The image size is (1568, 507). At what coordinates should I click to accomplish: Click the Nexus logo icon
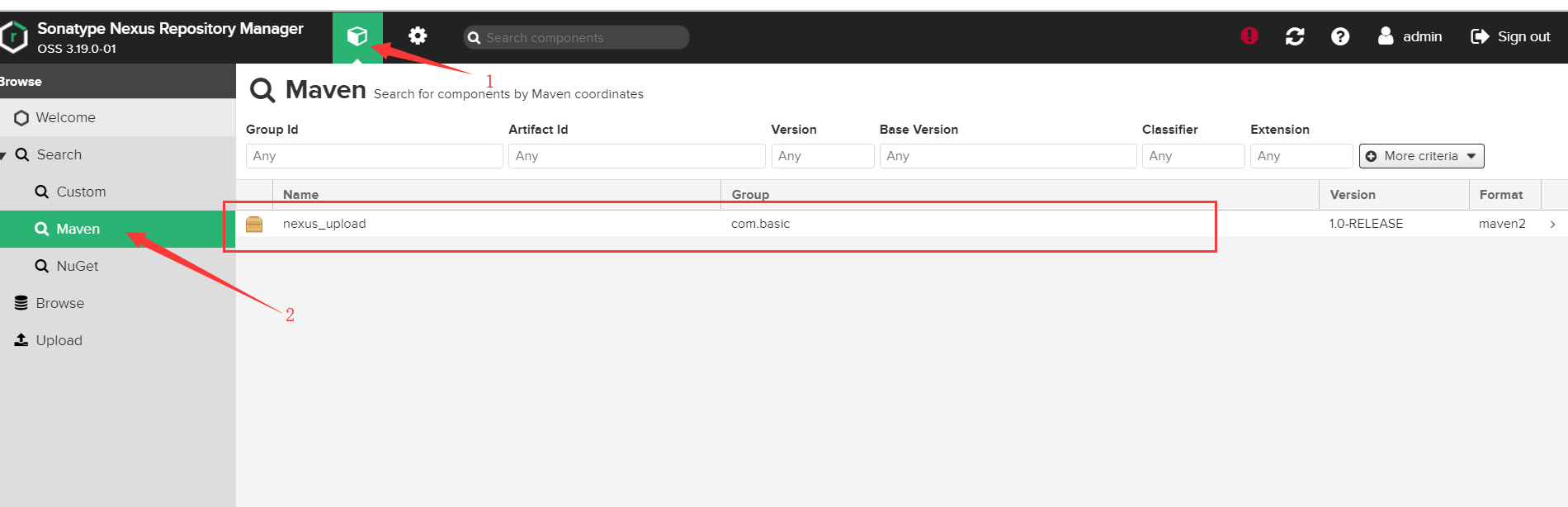(x=13, y=37)
